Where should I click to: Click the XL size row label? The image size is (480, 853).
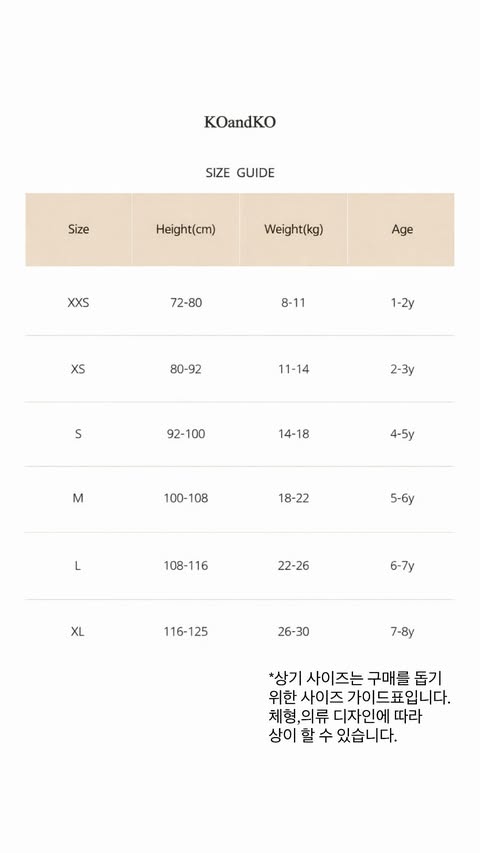tap(78, 632)
